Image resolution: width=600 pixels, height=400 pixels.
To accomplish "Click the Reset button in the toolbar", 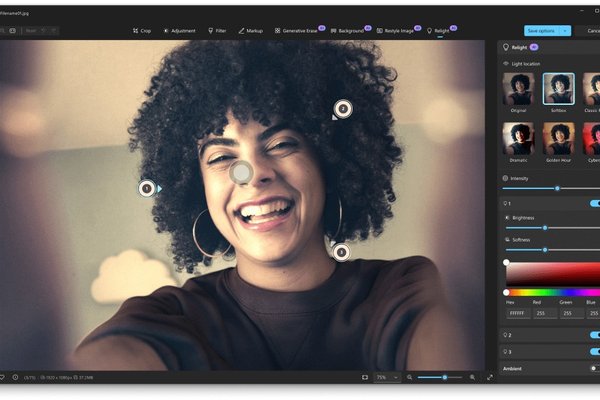I will [31, 31].
